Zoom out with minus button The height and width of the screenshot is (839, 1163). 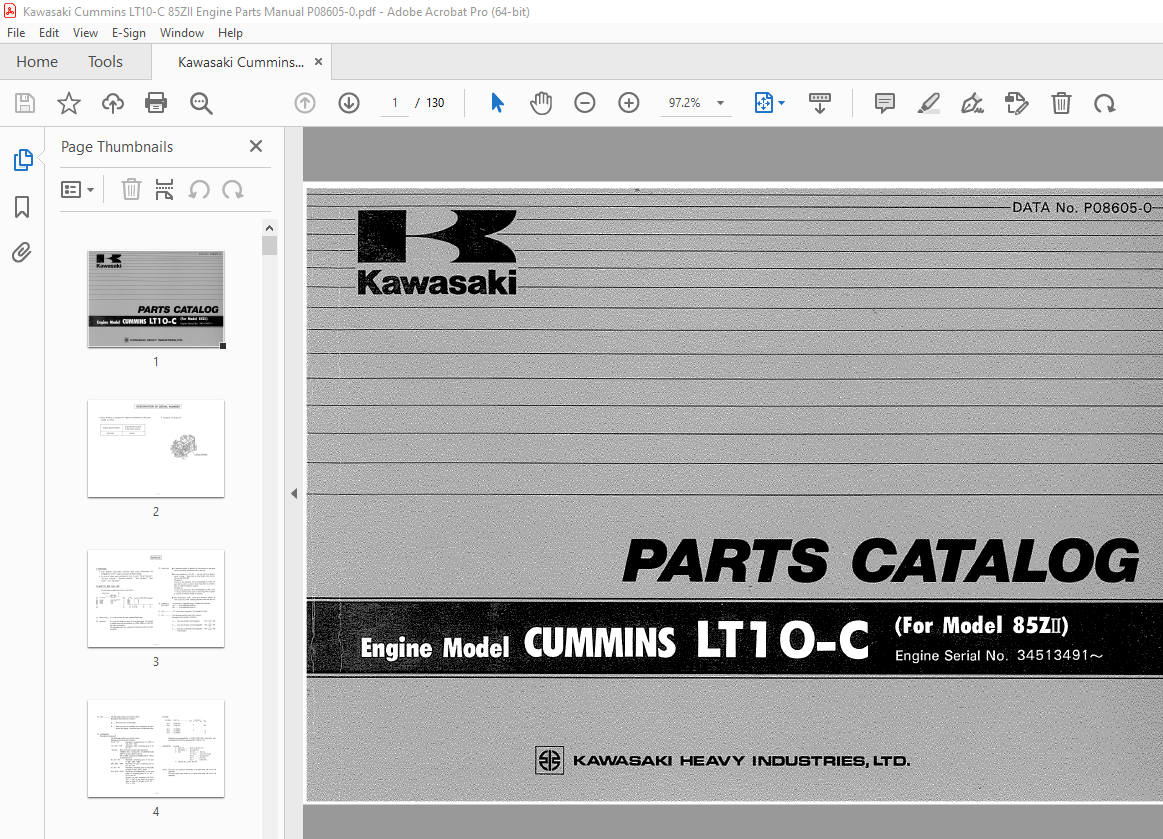(584, 103)
